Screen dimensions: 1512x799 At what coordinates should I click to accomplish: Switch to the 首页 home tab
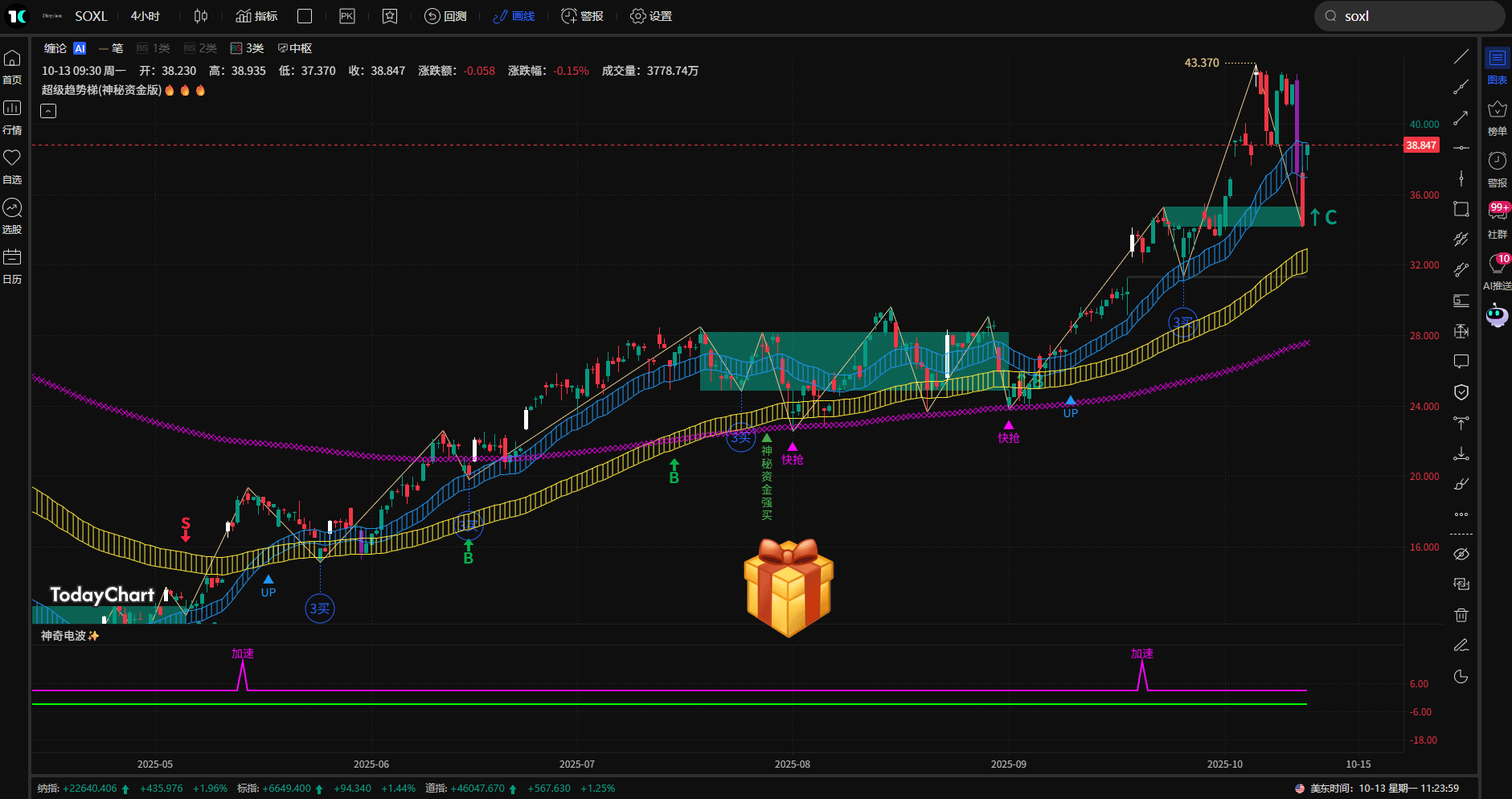coord(12,66)
